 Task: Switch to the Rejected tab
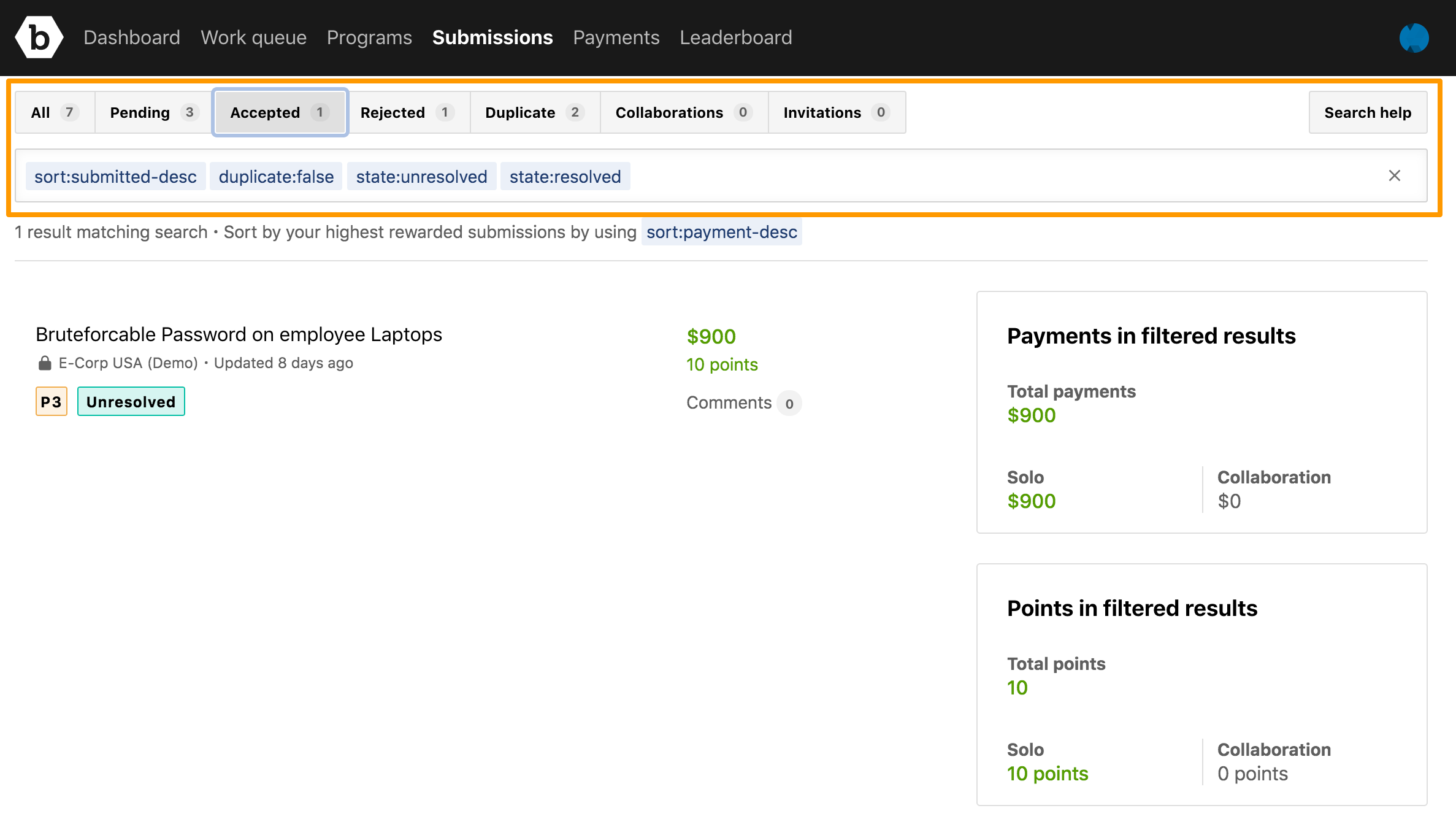click(x=407, y=112)
